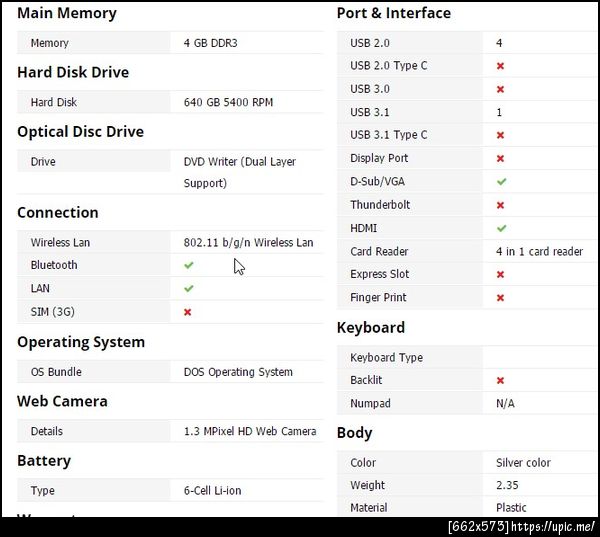Click the 640 GB 5400 RPM value
600x537 pixels.
click(x=228, y=102)
